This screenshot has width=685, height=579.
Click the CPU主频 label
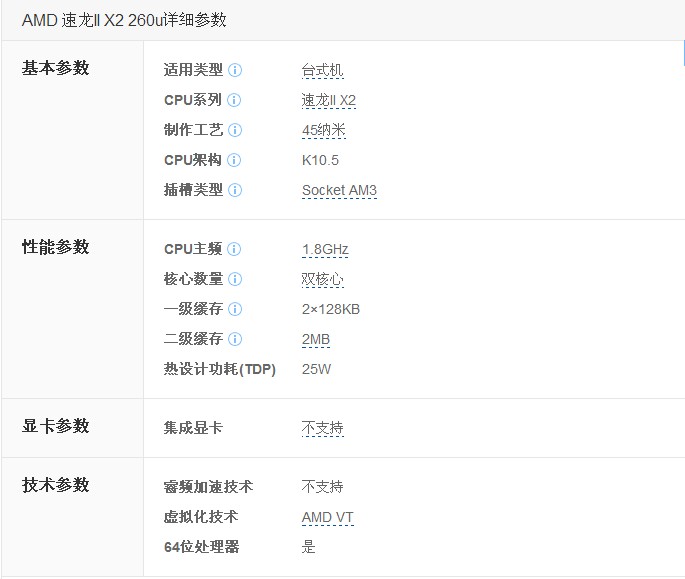pyautogui.click(x=193, y=249)
